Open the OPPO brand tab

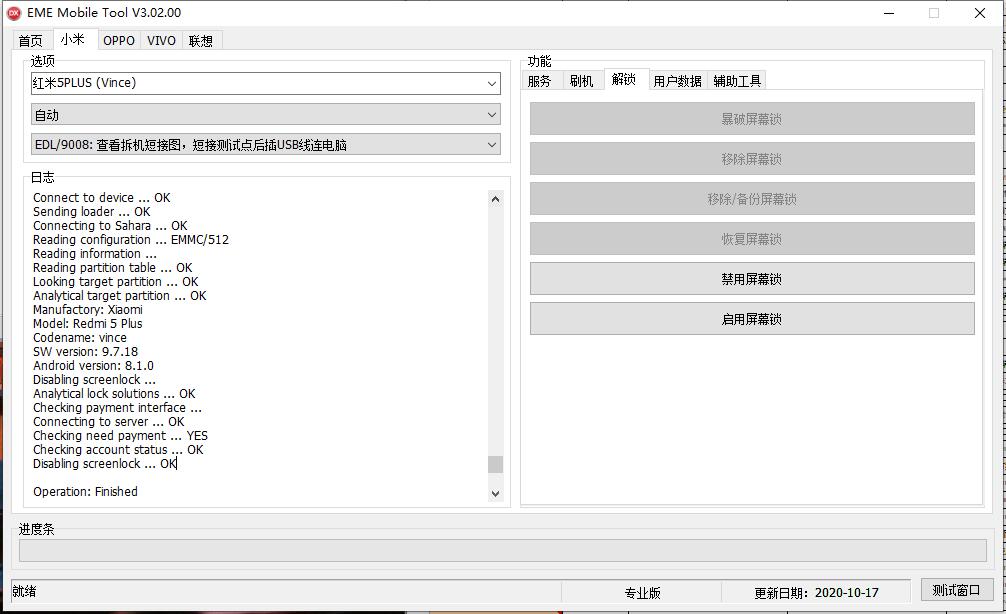click(118, 41)
